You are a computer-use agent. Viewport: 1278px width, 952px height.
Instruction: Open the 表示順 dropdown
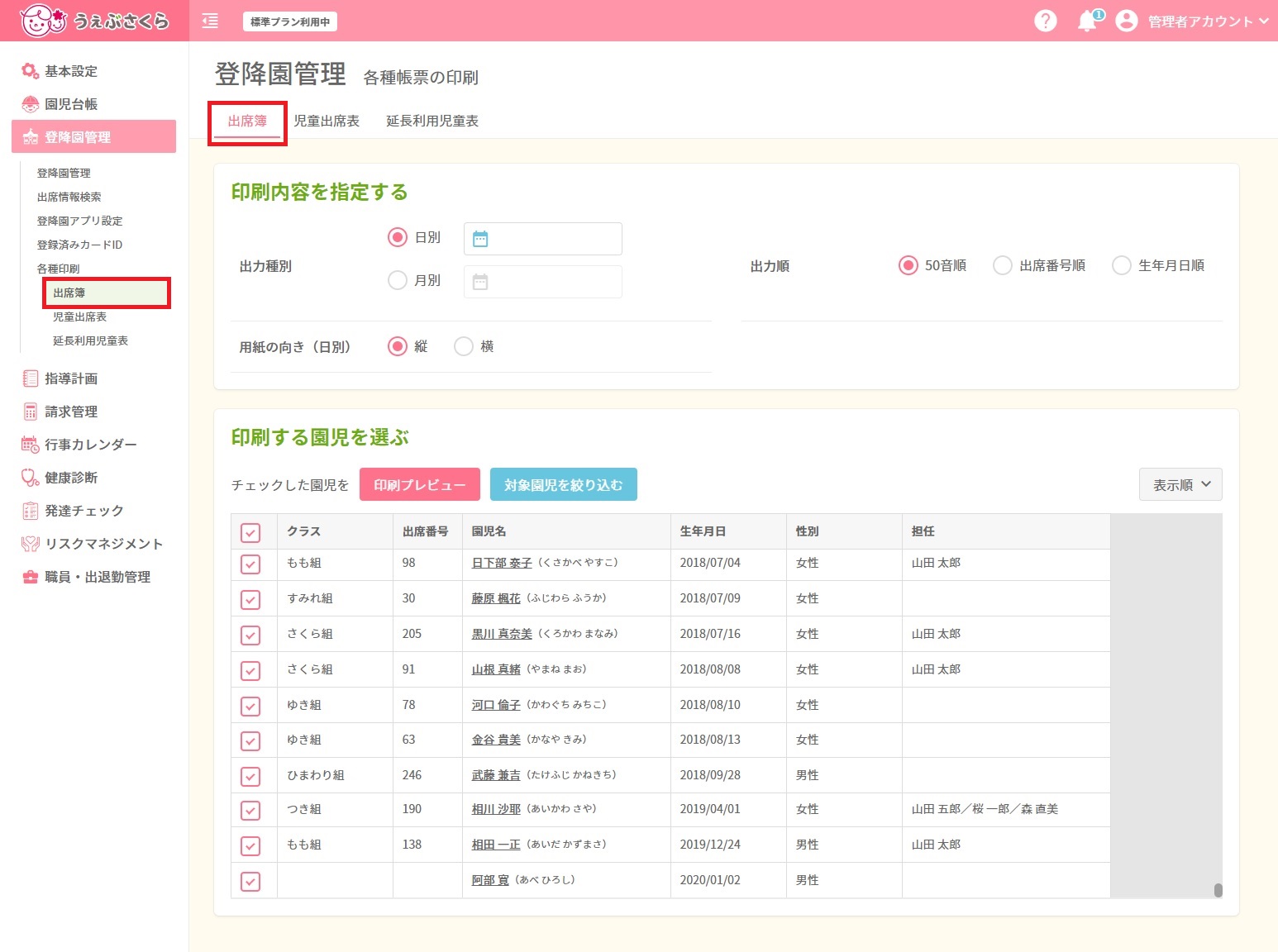[1180, 484]
